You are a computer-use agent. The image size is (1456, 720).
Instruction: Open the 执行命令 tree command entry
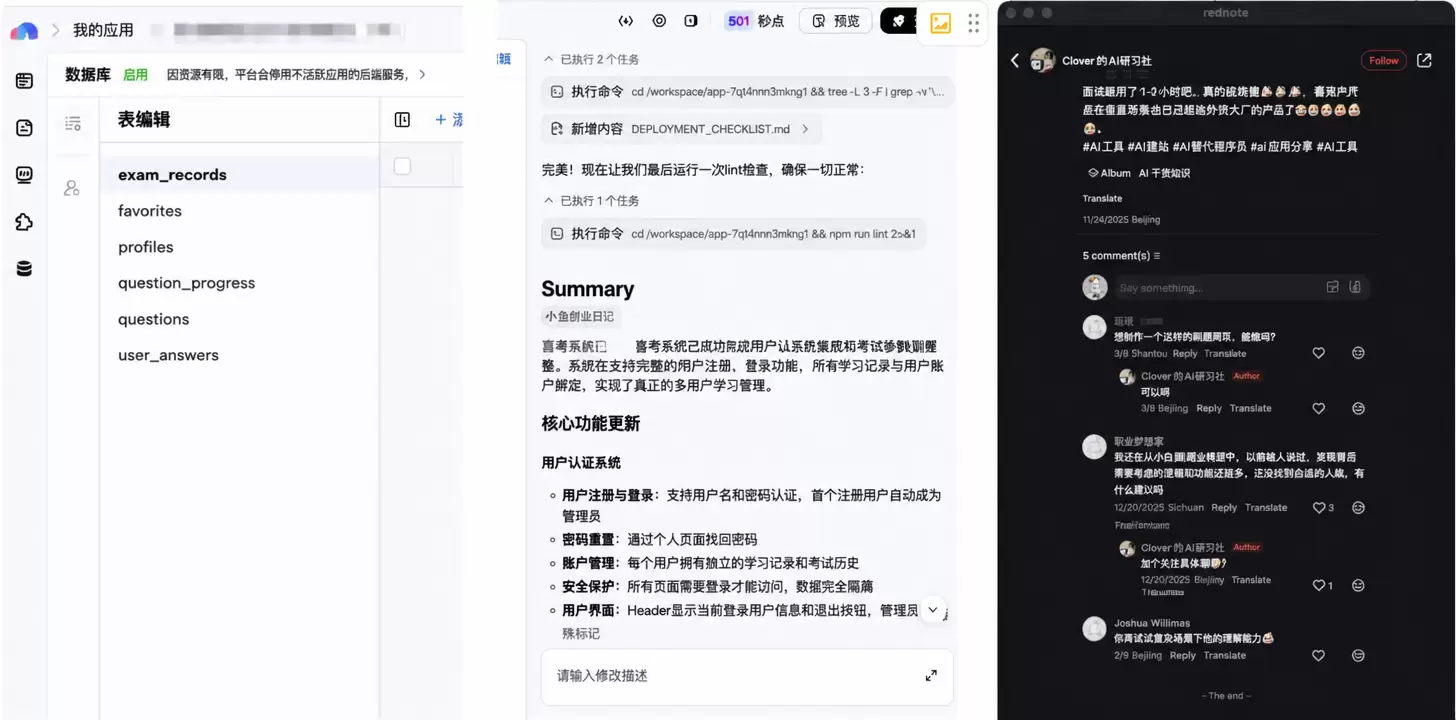(x=747, y=92)
